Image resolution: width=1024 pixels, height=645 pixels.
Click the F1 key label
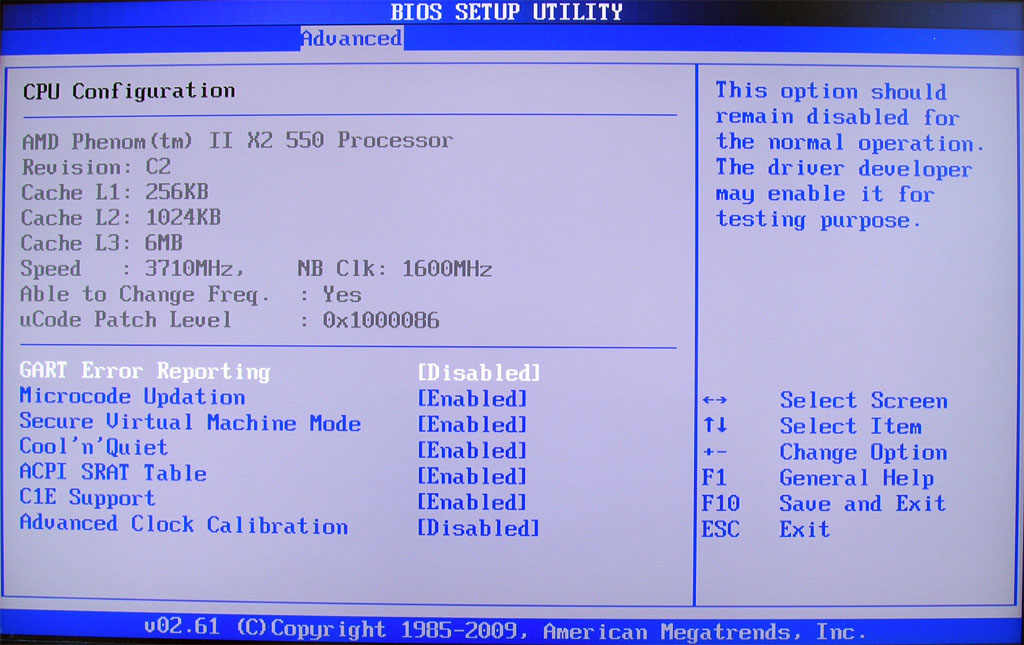[714, 478]
